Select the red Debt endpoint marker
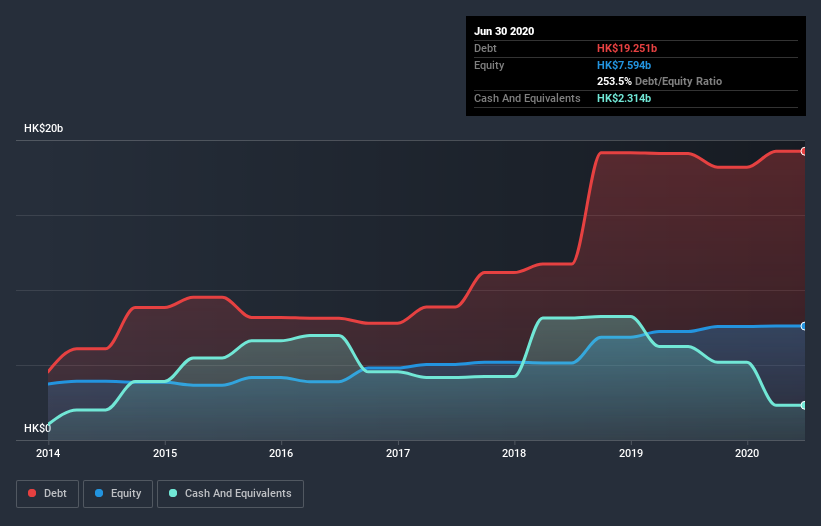This screenshot has height=526, width=821. pyautogui.click(x=804, y=151)
